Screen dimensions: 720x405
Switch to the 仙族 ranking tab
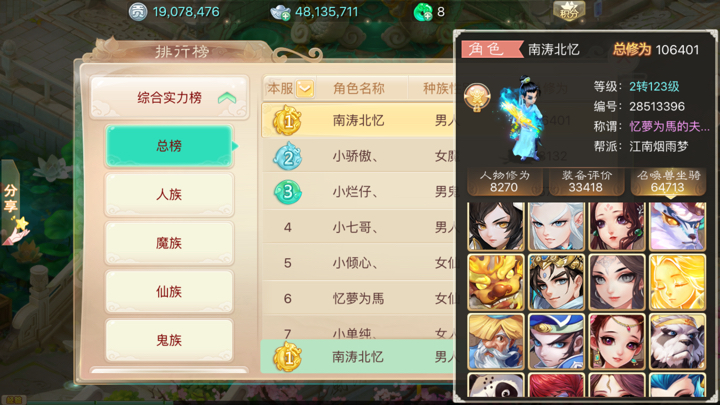(169, 292)
